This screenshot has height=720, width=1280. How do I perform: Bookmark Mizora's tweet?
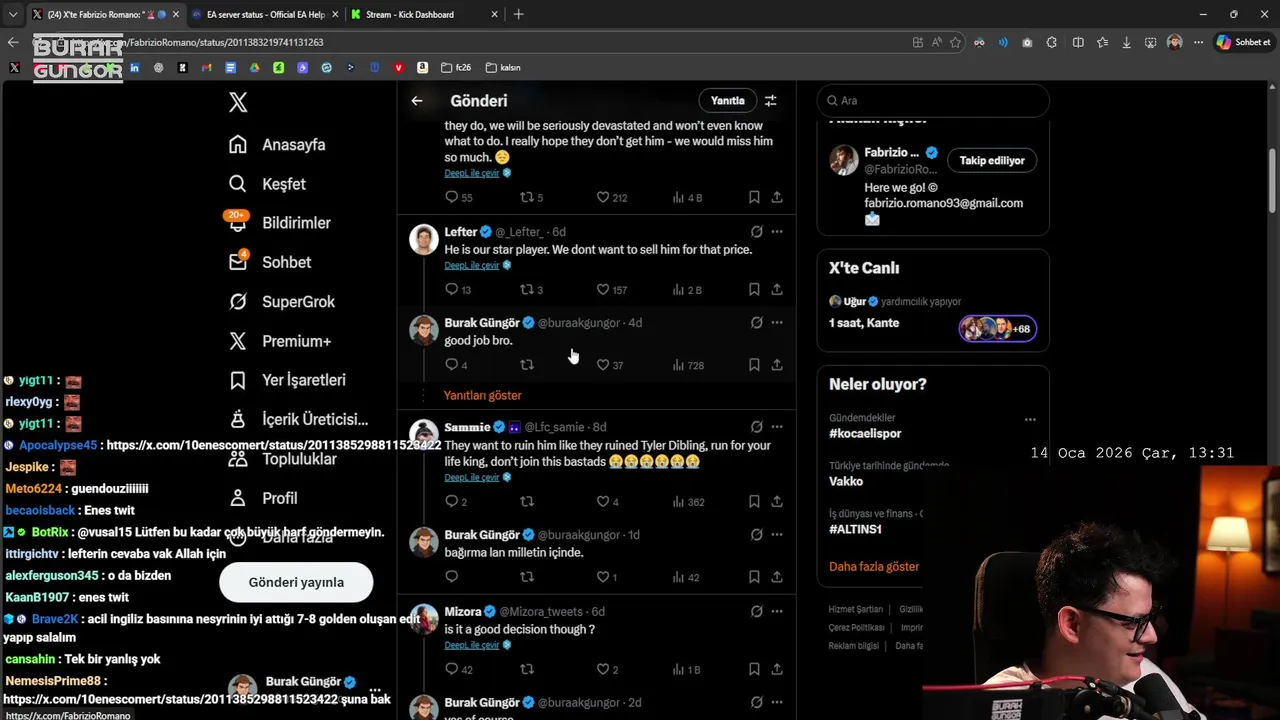[x=754, y=669]
